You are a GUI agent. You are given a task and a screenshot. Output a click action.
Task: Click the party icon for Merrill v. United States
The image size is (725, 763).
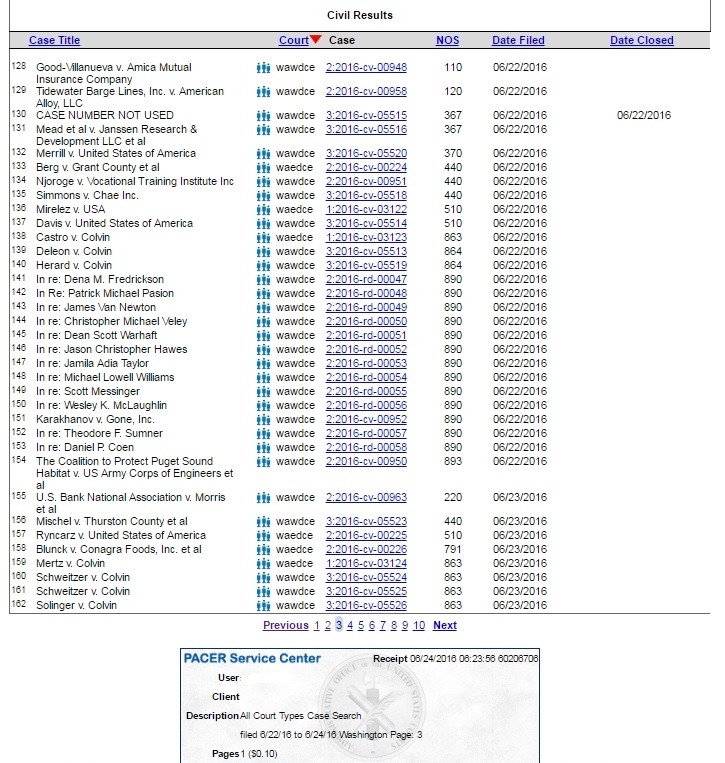click(264, 154)
